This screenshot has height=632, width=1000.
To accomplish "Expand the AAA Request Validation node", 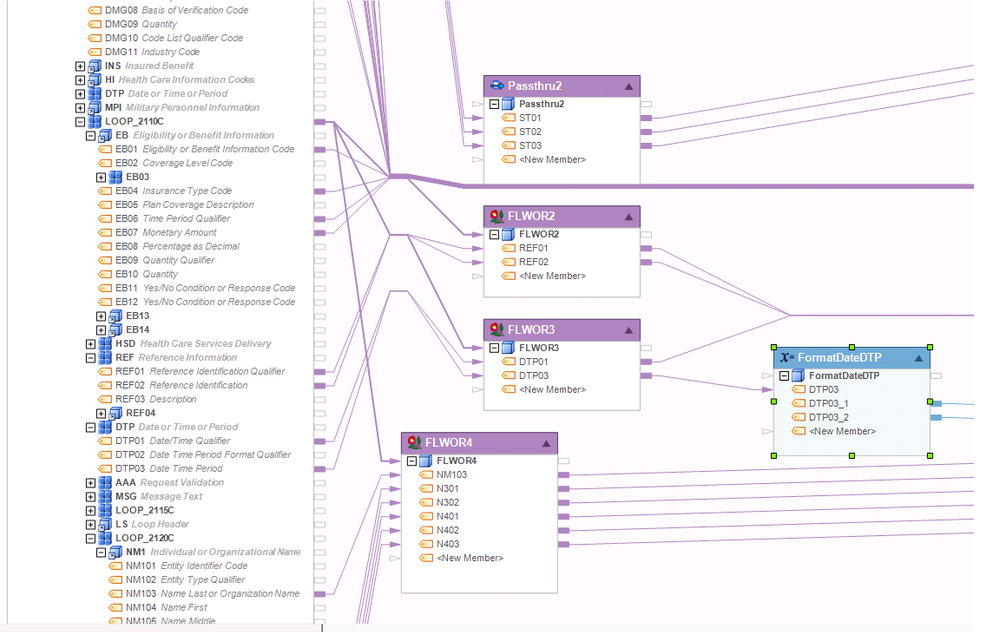I will [x=91, y=483].
